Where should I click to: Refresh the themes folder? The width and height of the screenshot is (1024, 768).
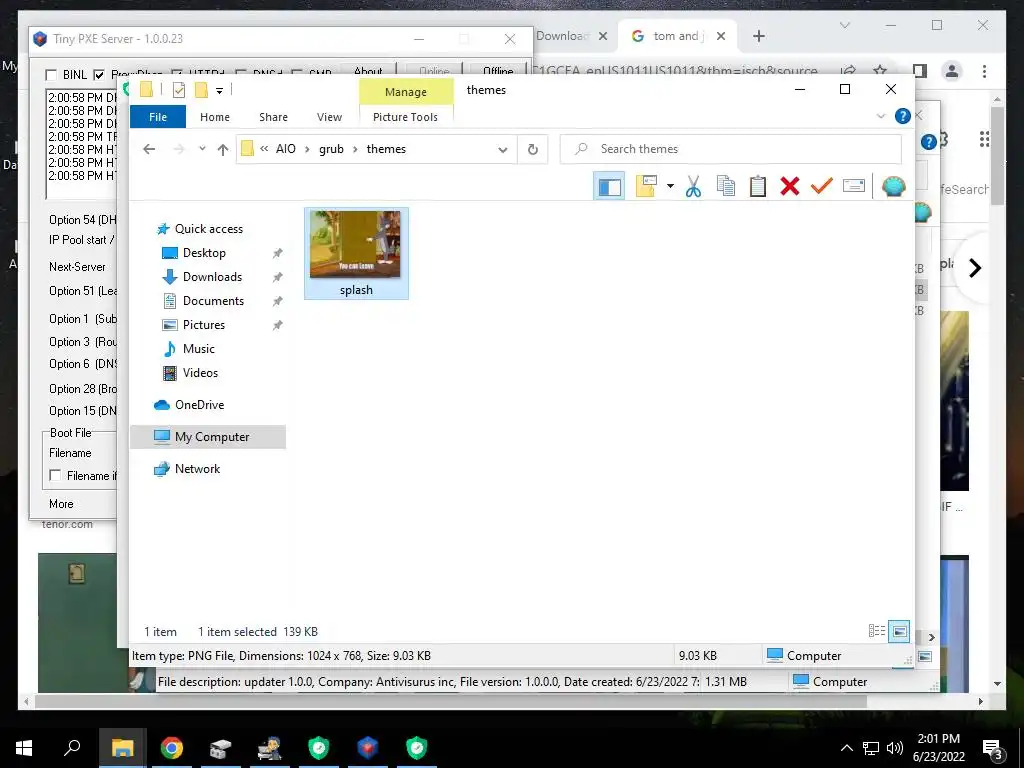[533, 150]
